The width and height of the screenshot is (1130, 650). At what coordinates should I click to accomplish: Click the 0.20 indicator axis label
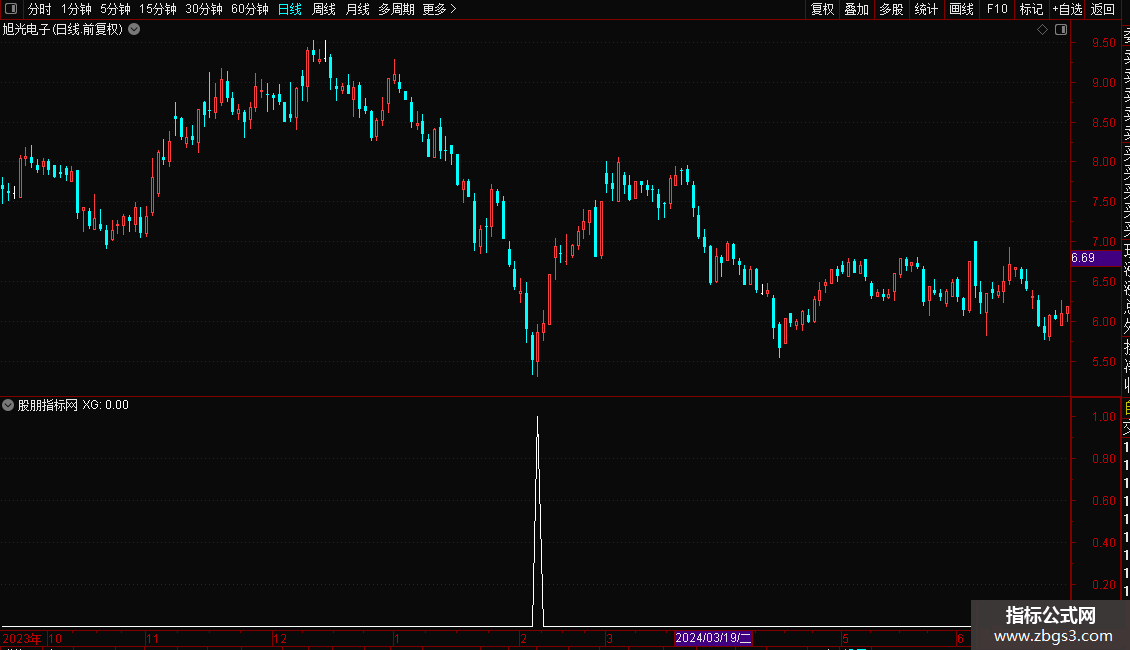(x=1103, y=584)
